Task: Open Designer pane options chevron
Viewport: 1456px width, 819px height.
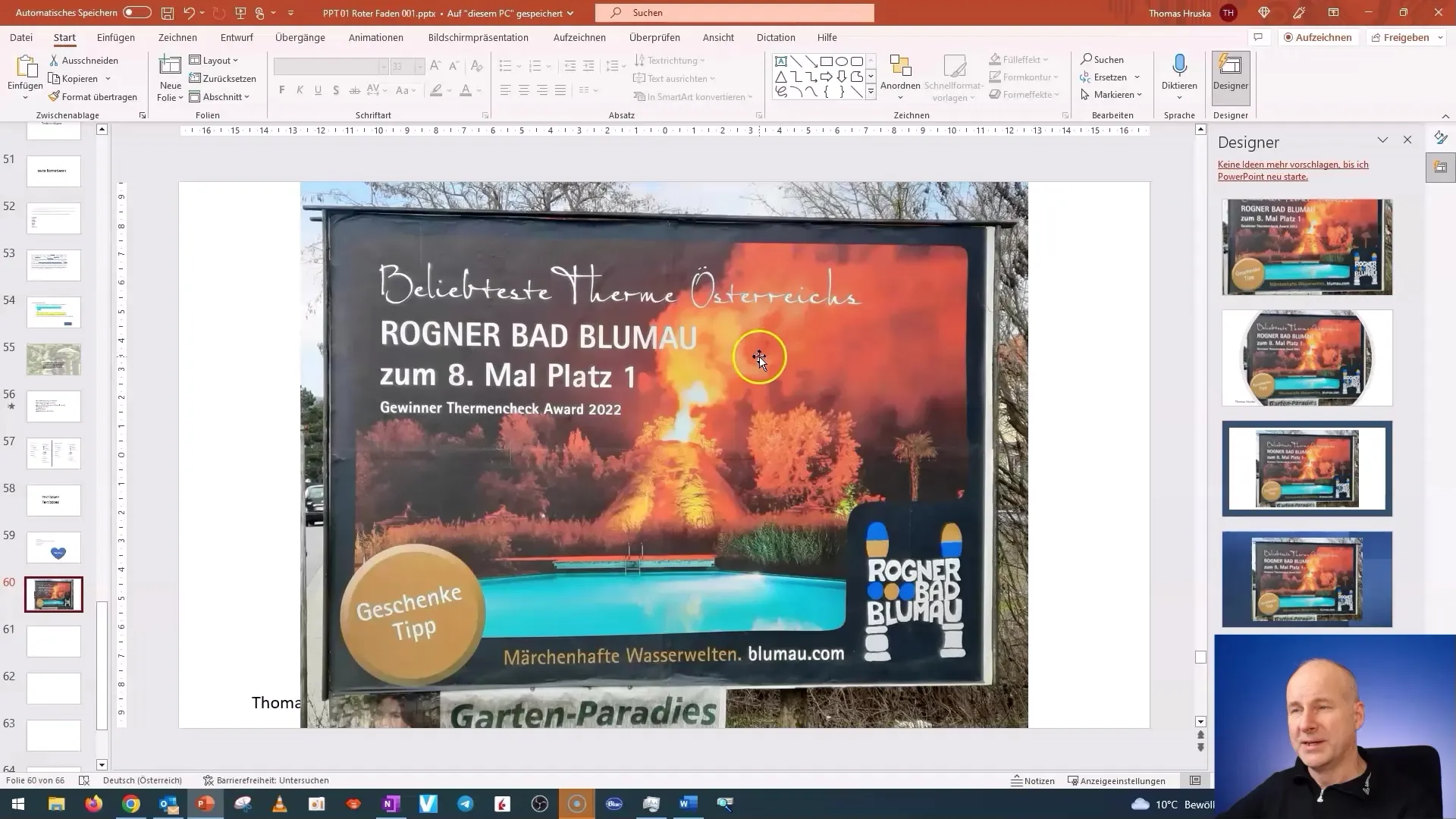Action: [x=1382, y=140]
